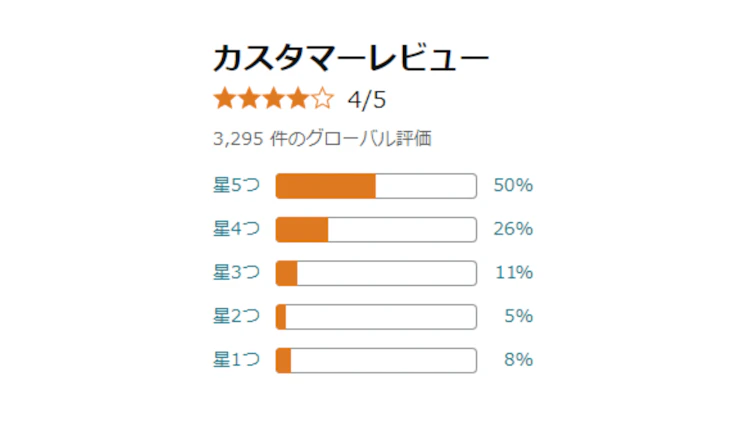This screenshot has width=750, height=422.
Task: Click the 5-star histogram bar
Action: pos(376,186)
